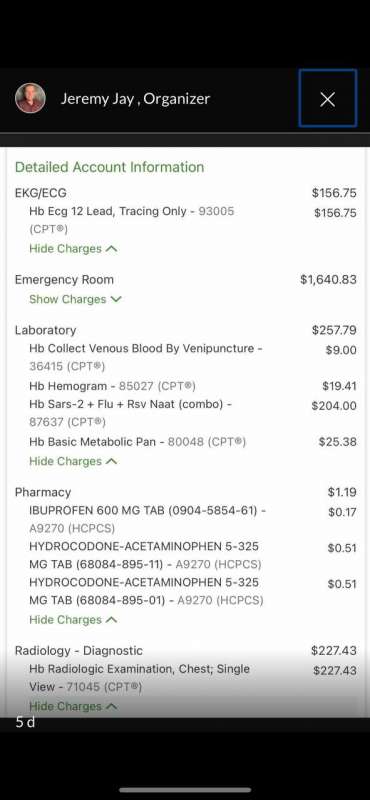Viewport: 370px width, 800px height.
Task: Collapse Pharmacy section Hide Charges
Action: 73,619
